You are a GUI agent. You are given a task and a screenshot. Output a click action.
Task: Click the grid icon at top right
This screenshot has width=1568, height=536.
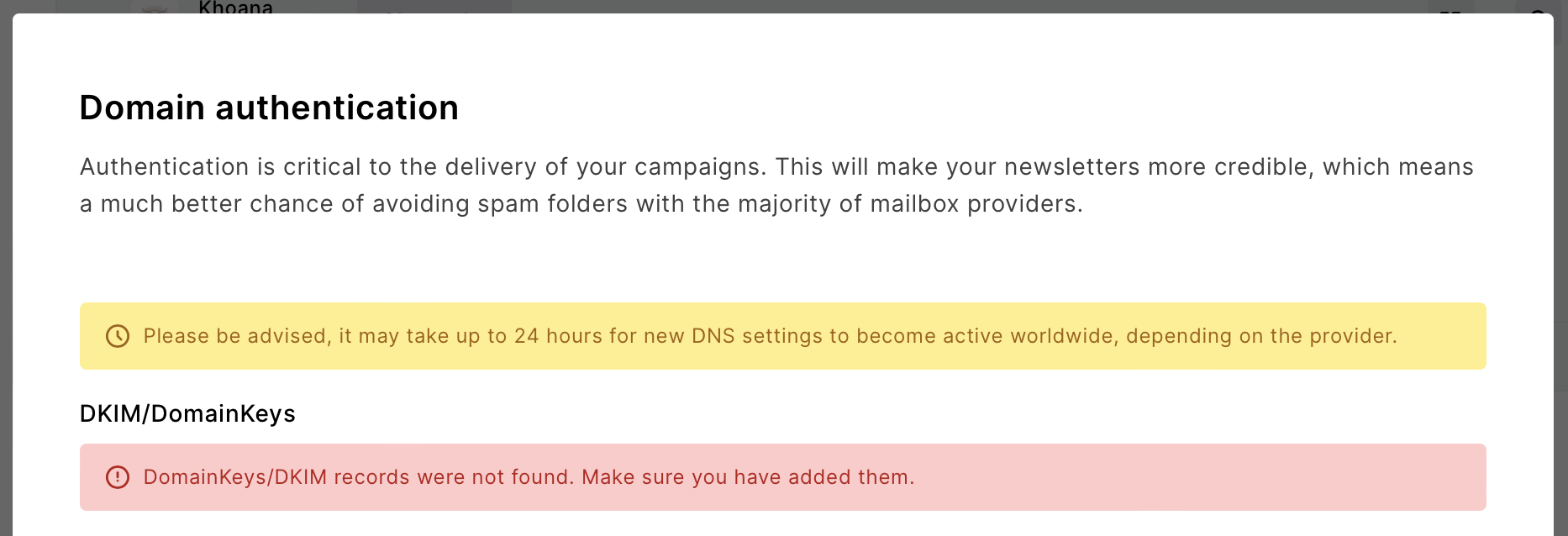(x=1450, y=8)
